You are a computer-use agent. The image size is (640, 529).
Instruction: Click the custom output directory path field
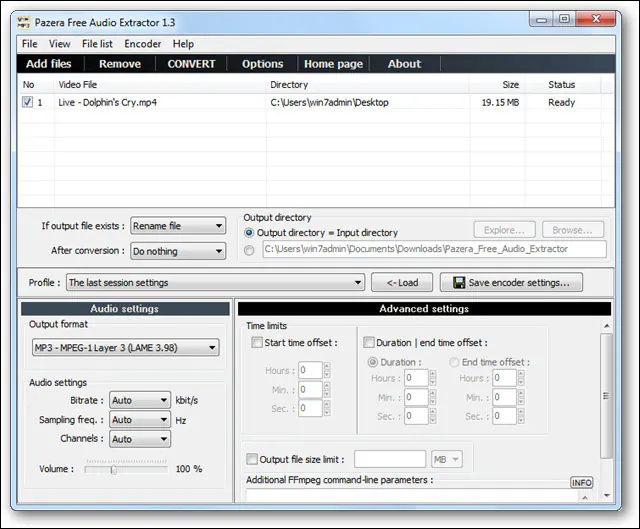pos(434,249)
